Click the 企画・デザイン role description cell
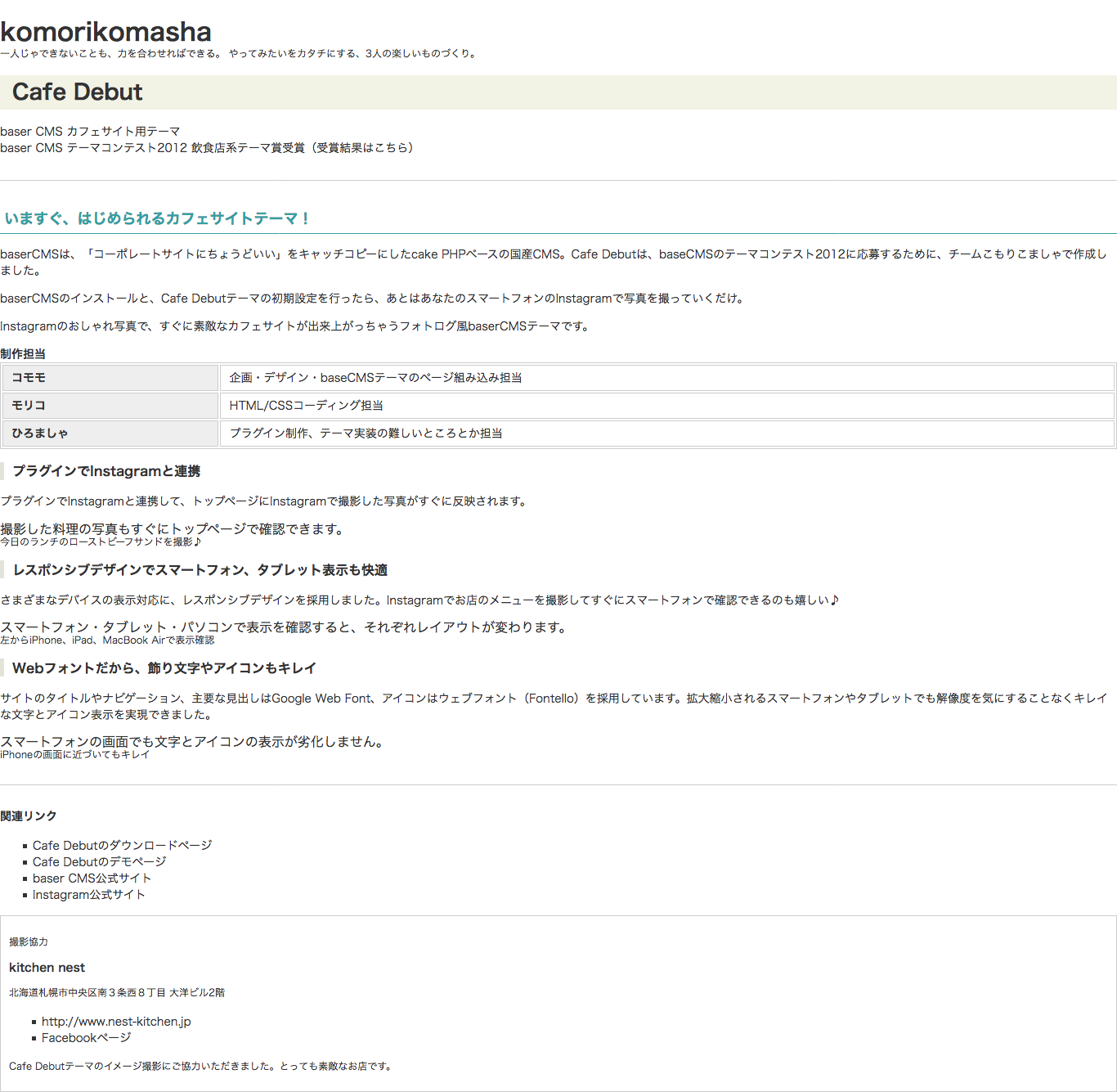This screenshot has width=1117, height=1092. (x=375, y=378)
